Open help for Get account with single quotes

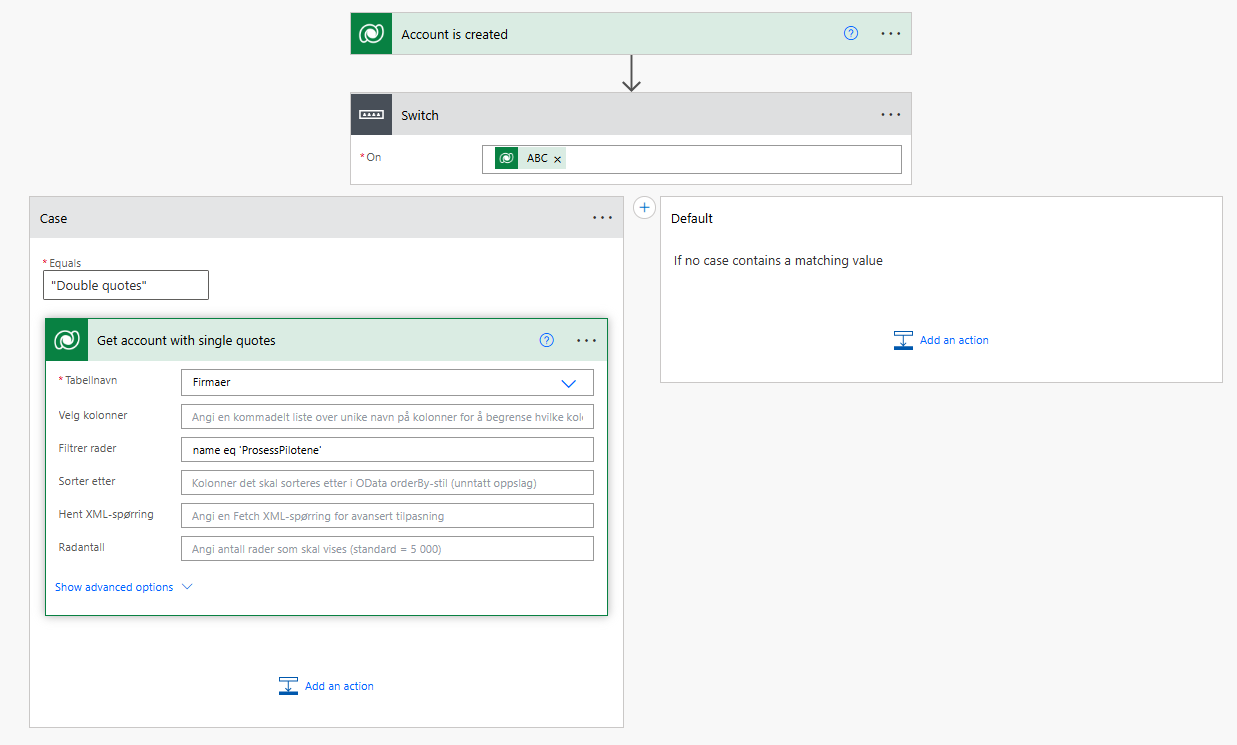pos(546,340)
